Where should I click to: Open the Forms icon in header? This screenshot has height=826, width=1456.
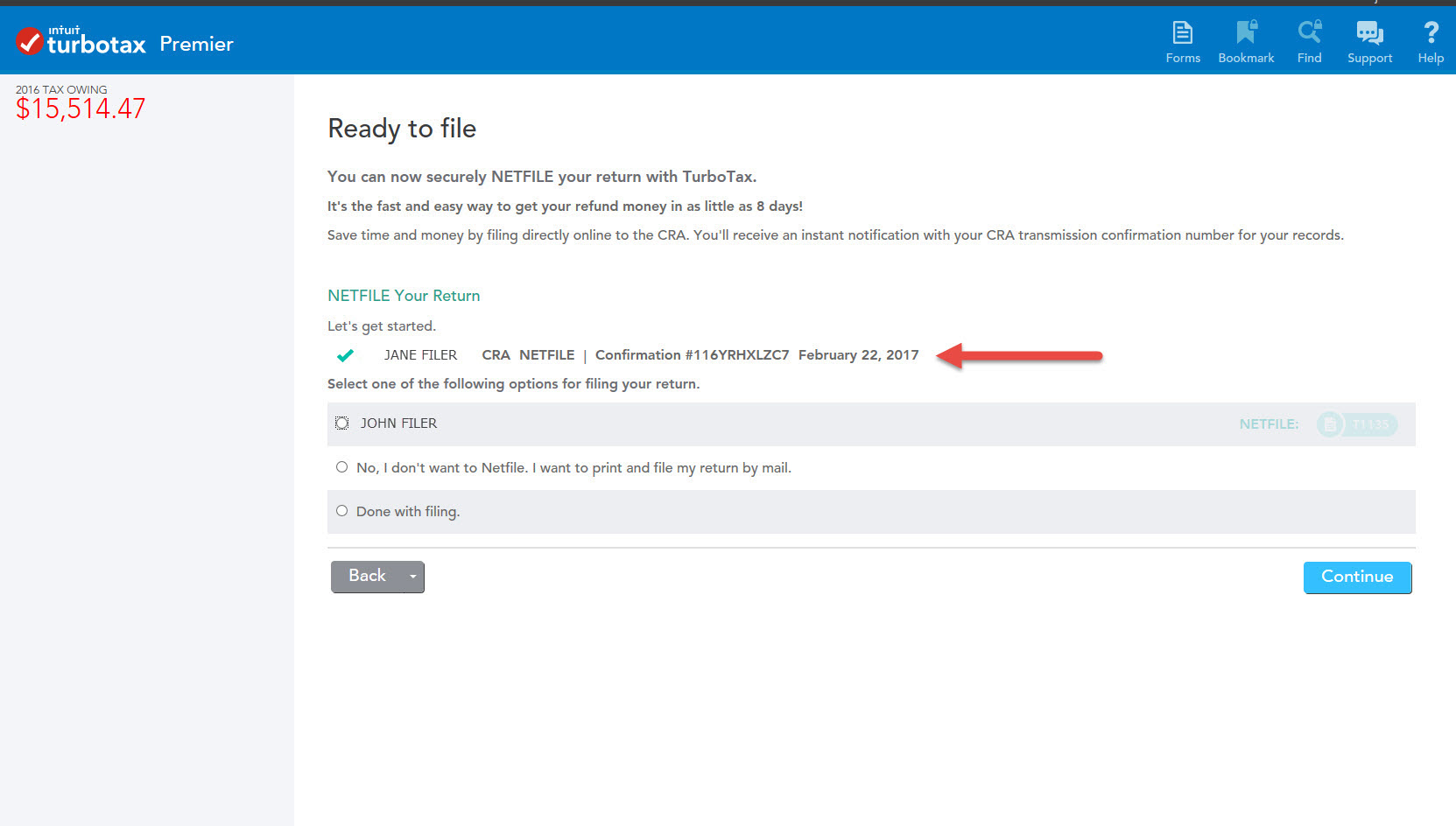(1183, 42)
